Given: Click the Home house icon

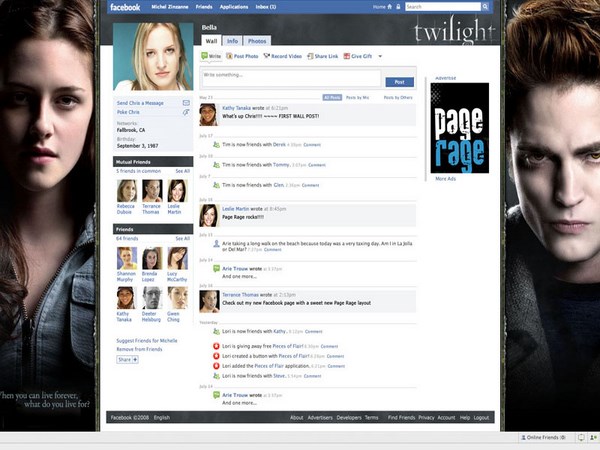Looking at the screenshot, I should coord(391,6).
